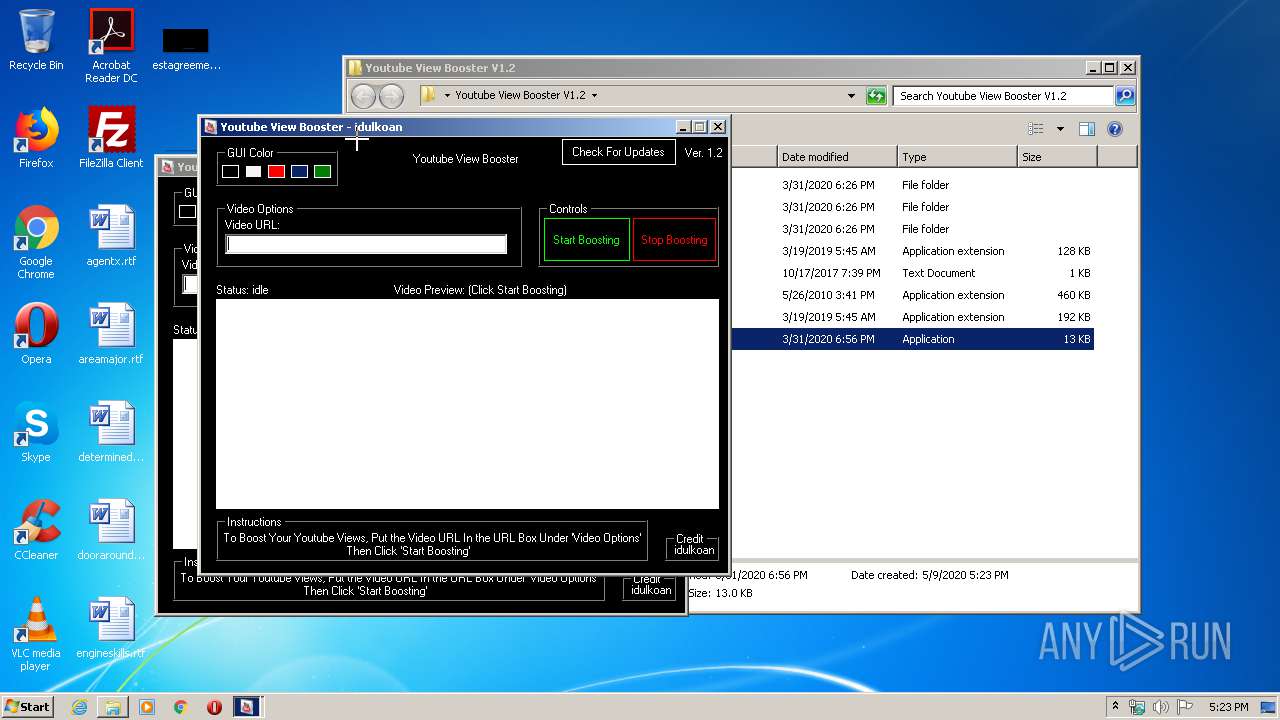Select the CCleaner desktop icon
The height and width of the screenshot is (720, 1280).
[36, 530]
